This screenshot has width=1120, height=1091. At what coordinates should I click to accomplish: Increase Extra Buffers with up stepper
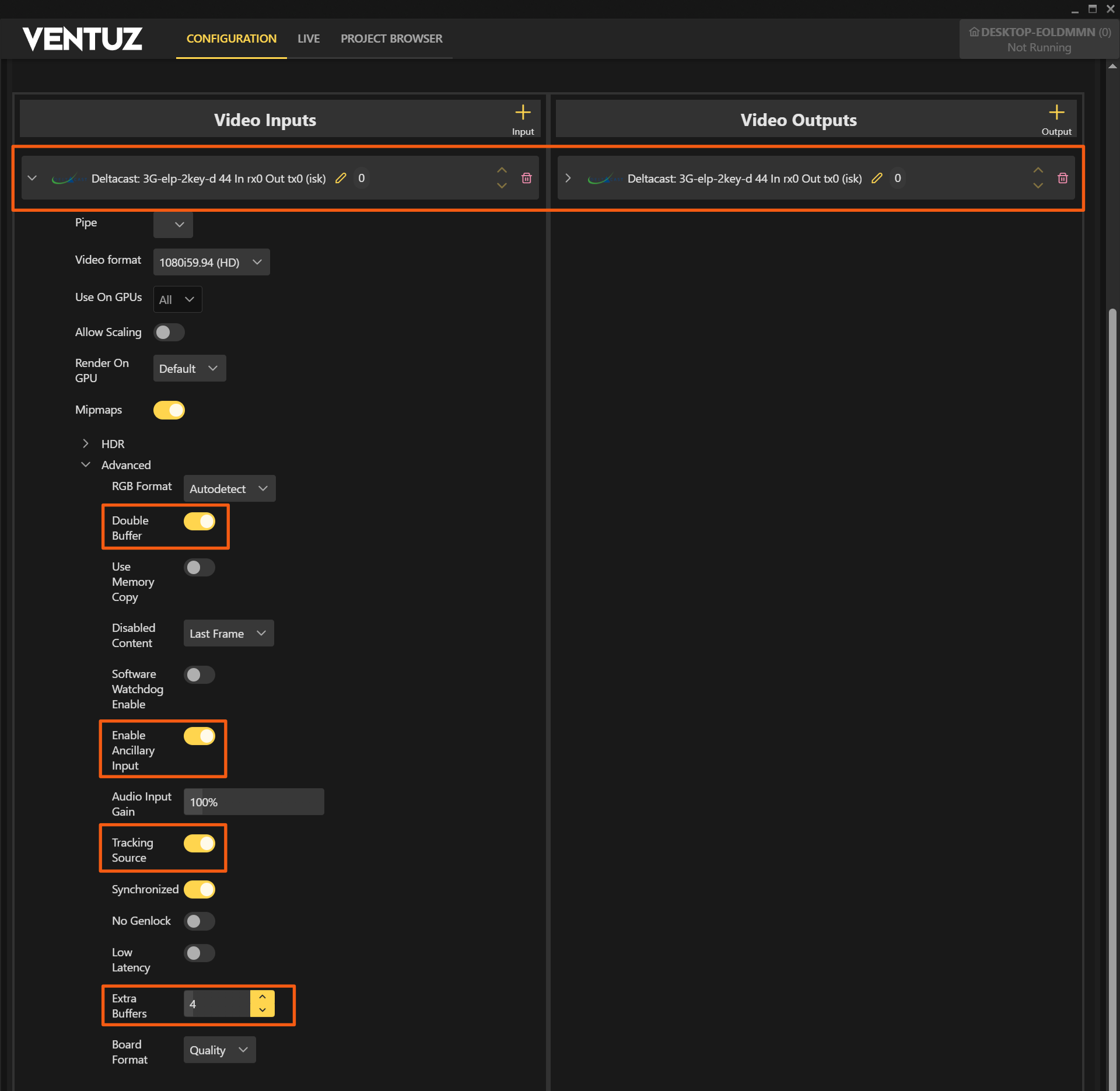(x=262, y=997)
